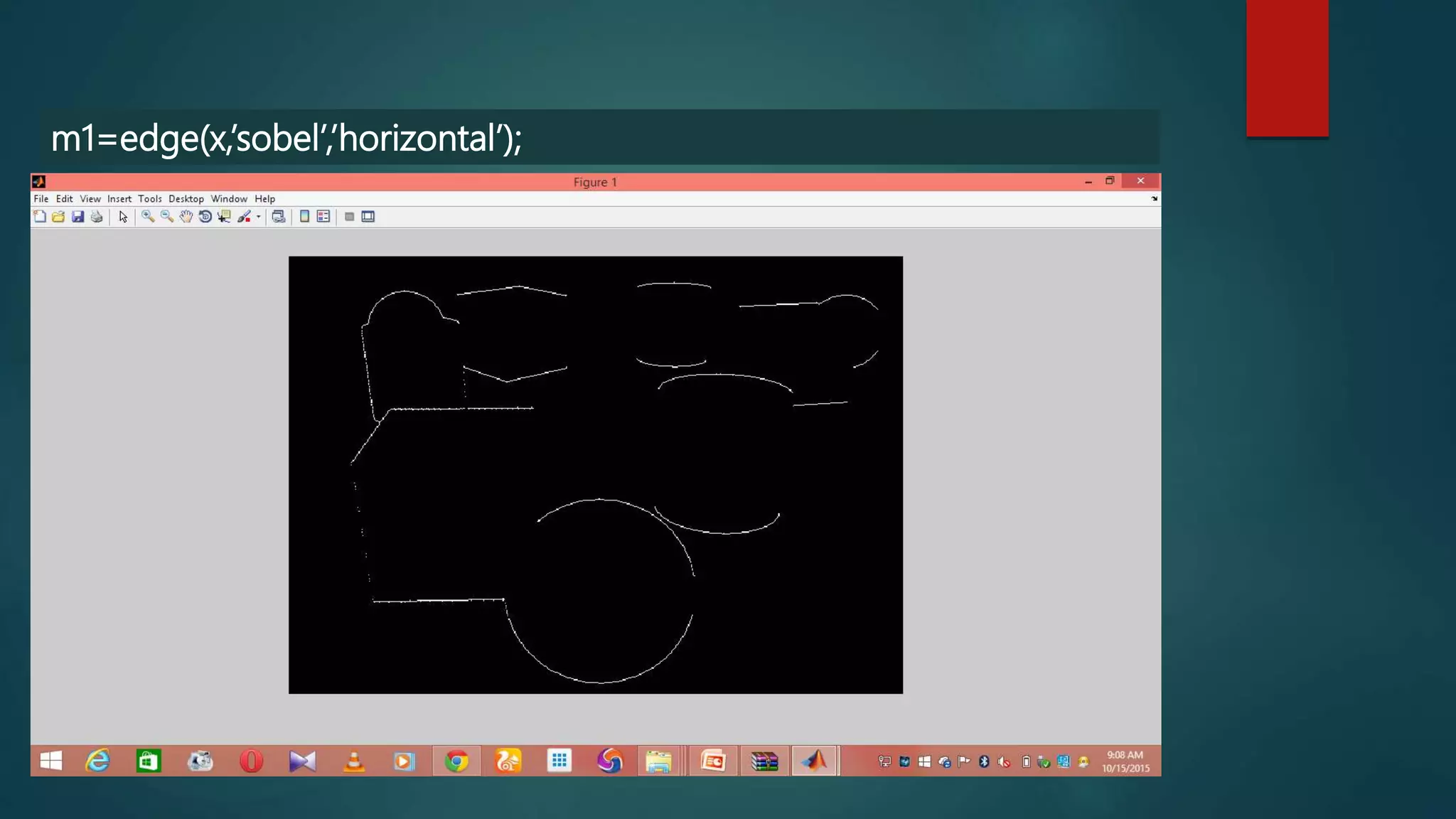Click the Open File folder icon
This screenshot has height=819, width=1456.
point(59,217)
